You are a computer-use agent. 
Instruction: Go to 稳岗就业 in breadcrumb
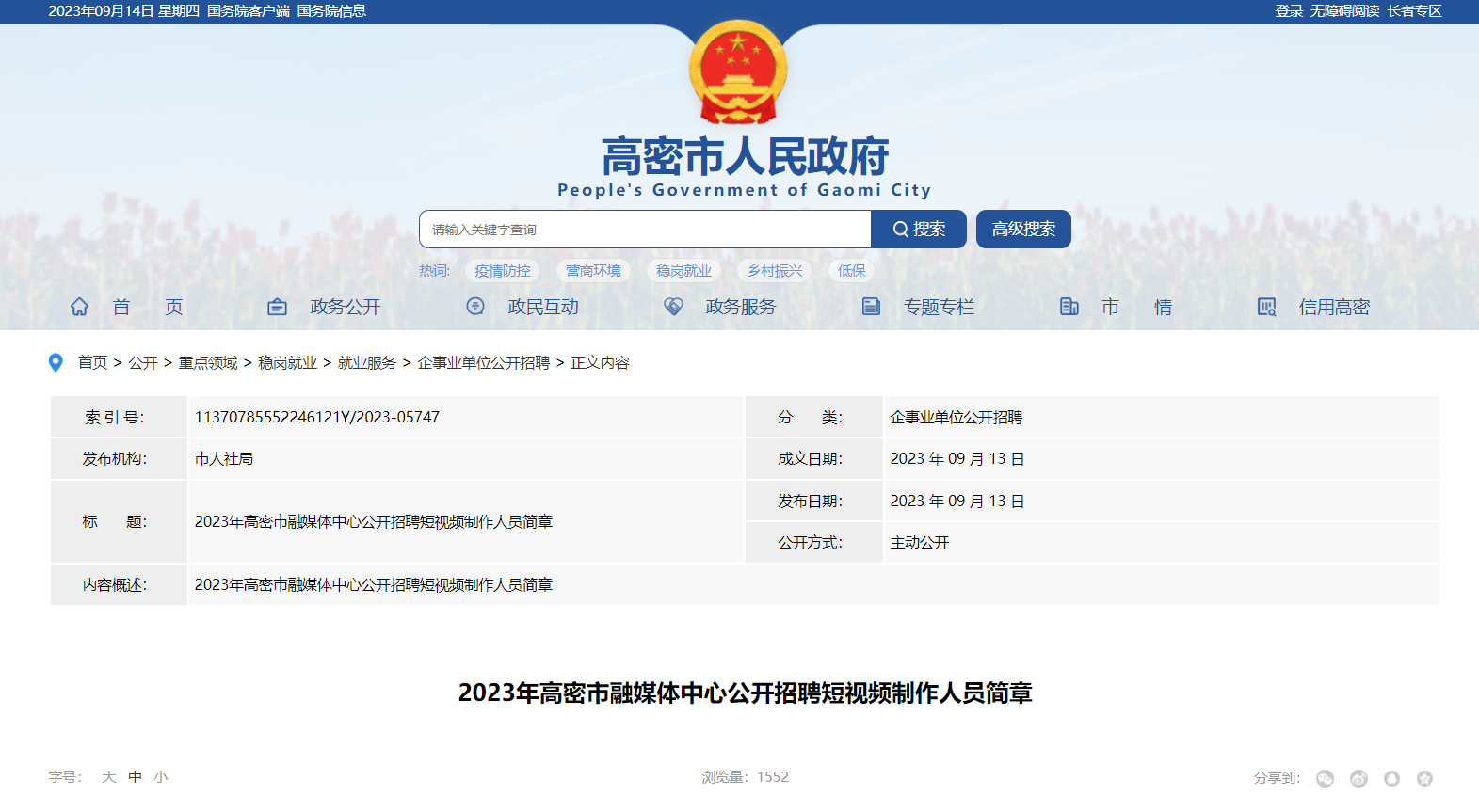287,363
